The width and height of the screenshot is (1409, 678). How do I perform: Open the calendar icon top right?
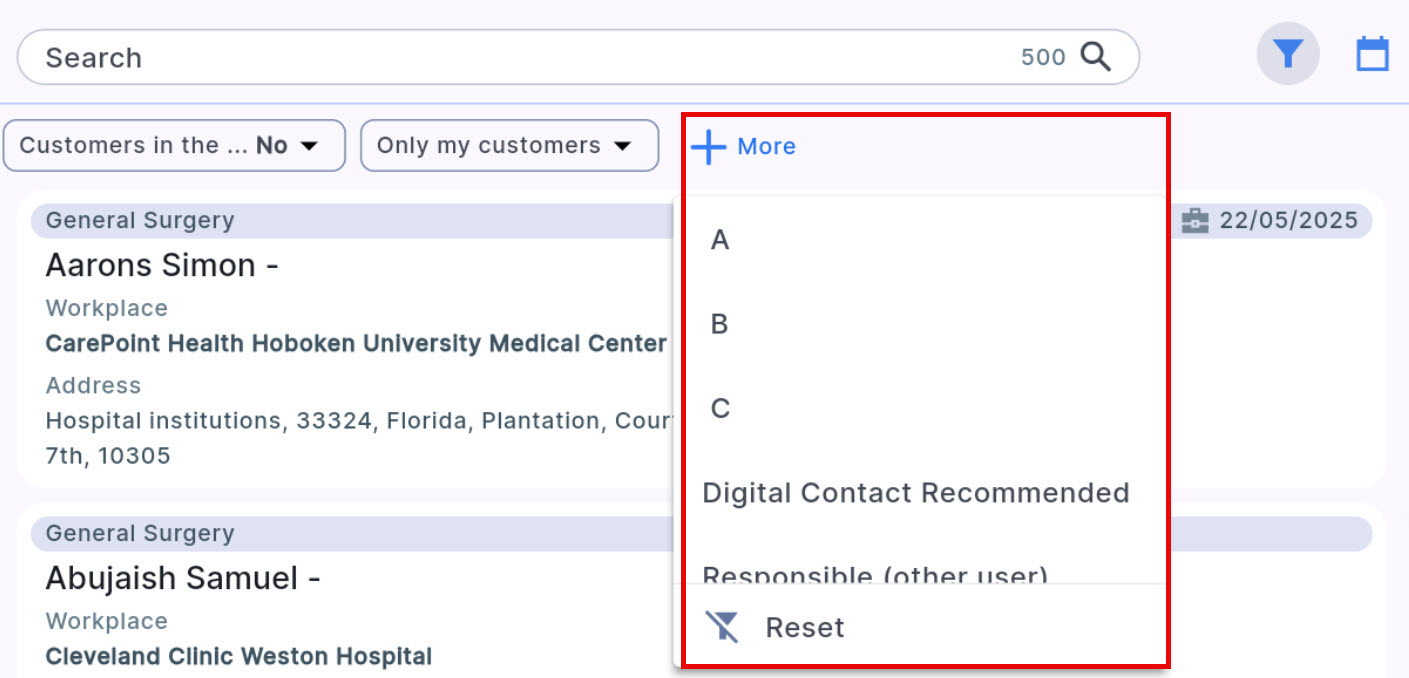1372,54
